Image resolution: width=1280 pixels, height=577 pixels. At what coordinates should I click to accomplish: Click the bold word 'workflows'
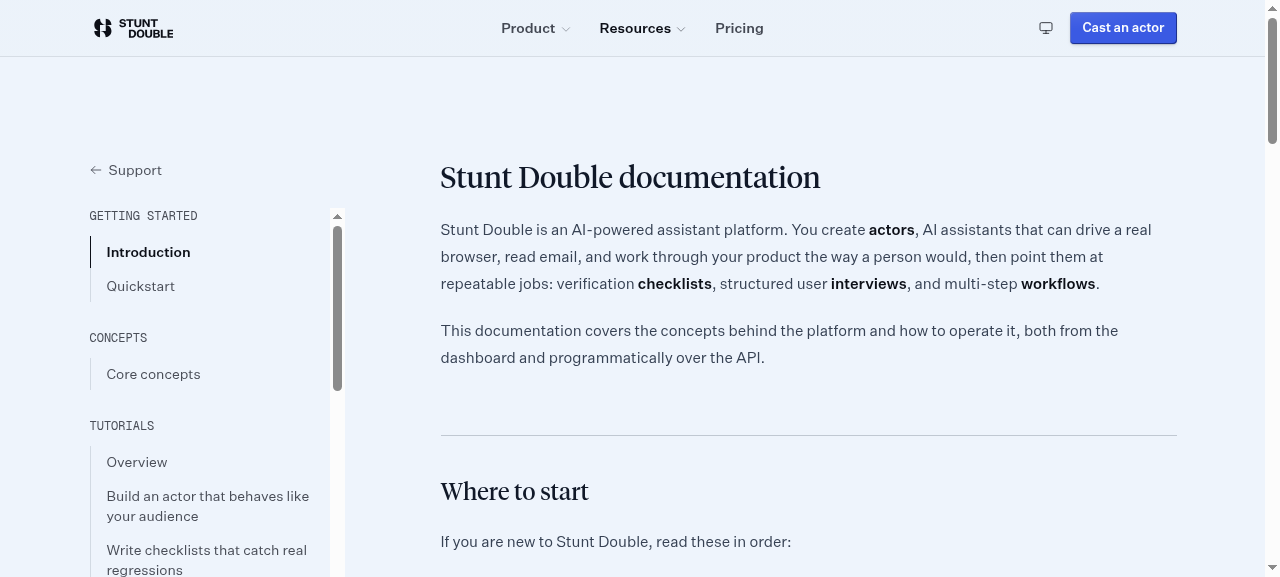click(1058, 284)
